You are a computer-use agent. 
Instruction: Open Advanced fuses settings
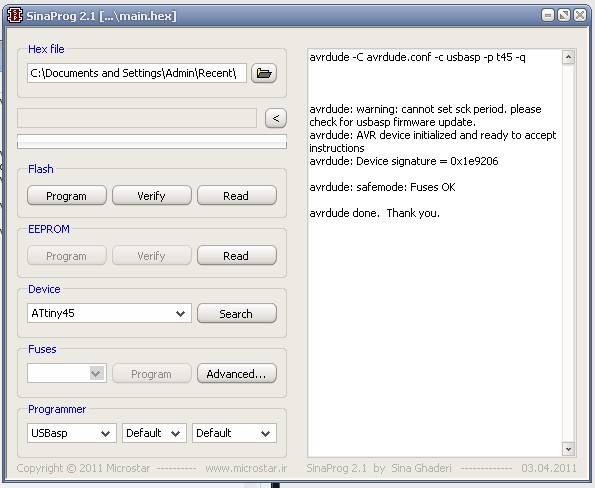[x=237, y=374]
